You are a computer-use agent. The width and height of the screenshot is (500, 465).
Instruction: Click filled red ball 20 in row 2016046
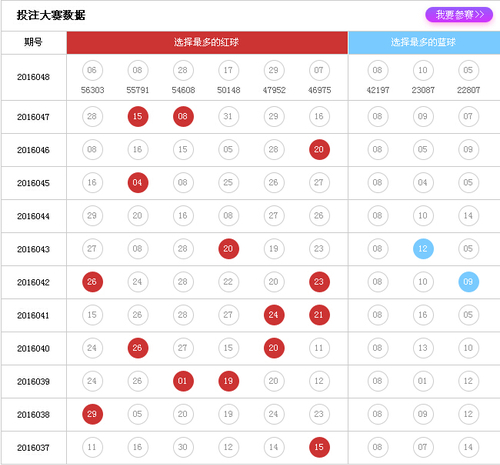click(319, 149)
